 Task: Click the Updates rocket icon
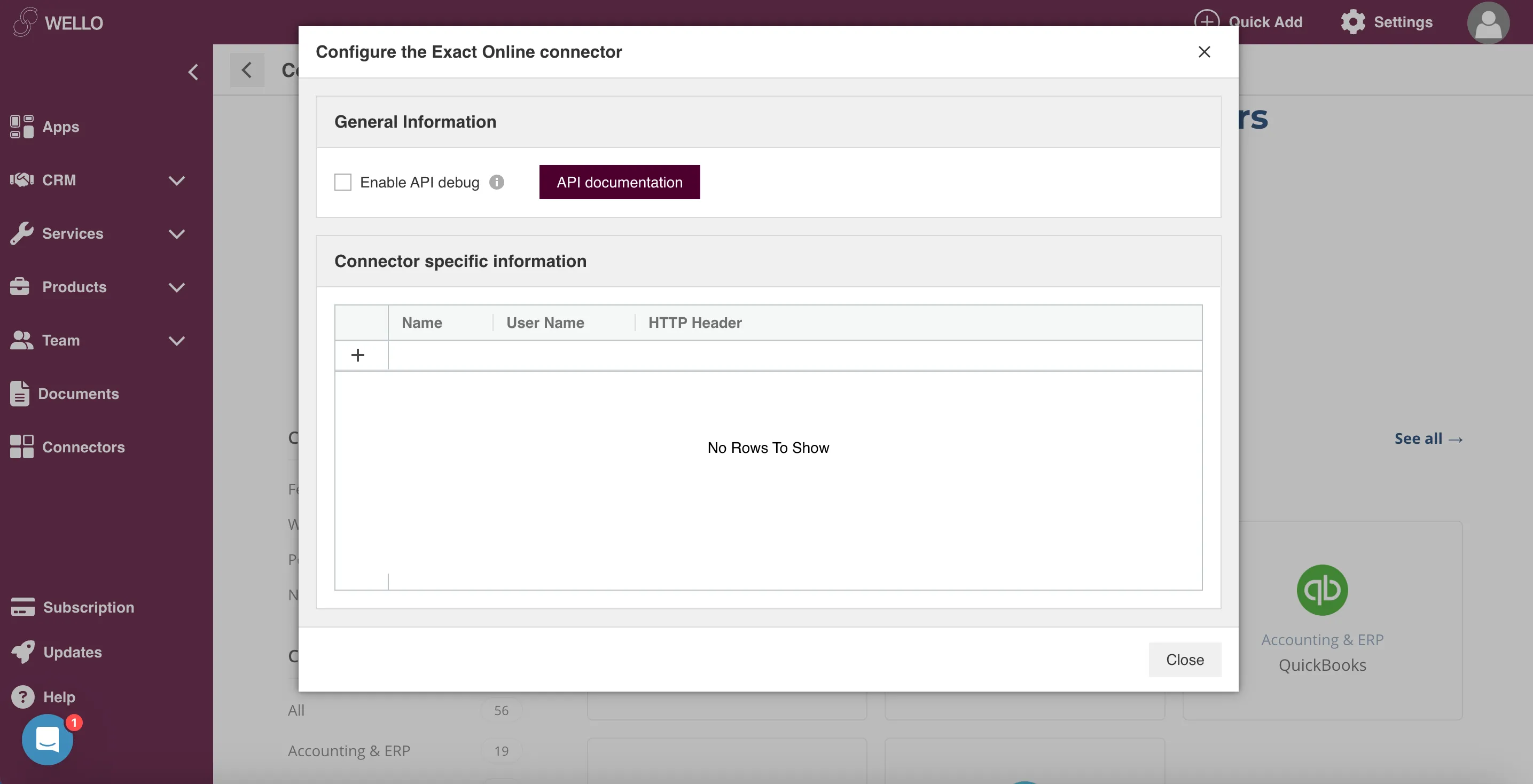point(22,652)
